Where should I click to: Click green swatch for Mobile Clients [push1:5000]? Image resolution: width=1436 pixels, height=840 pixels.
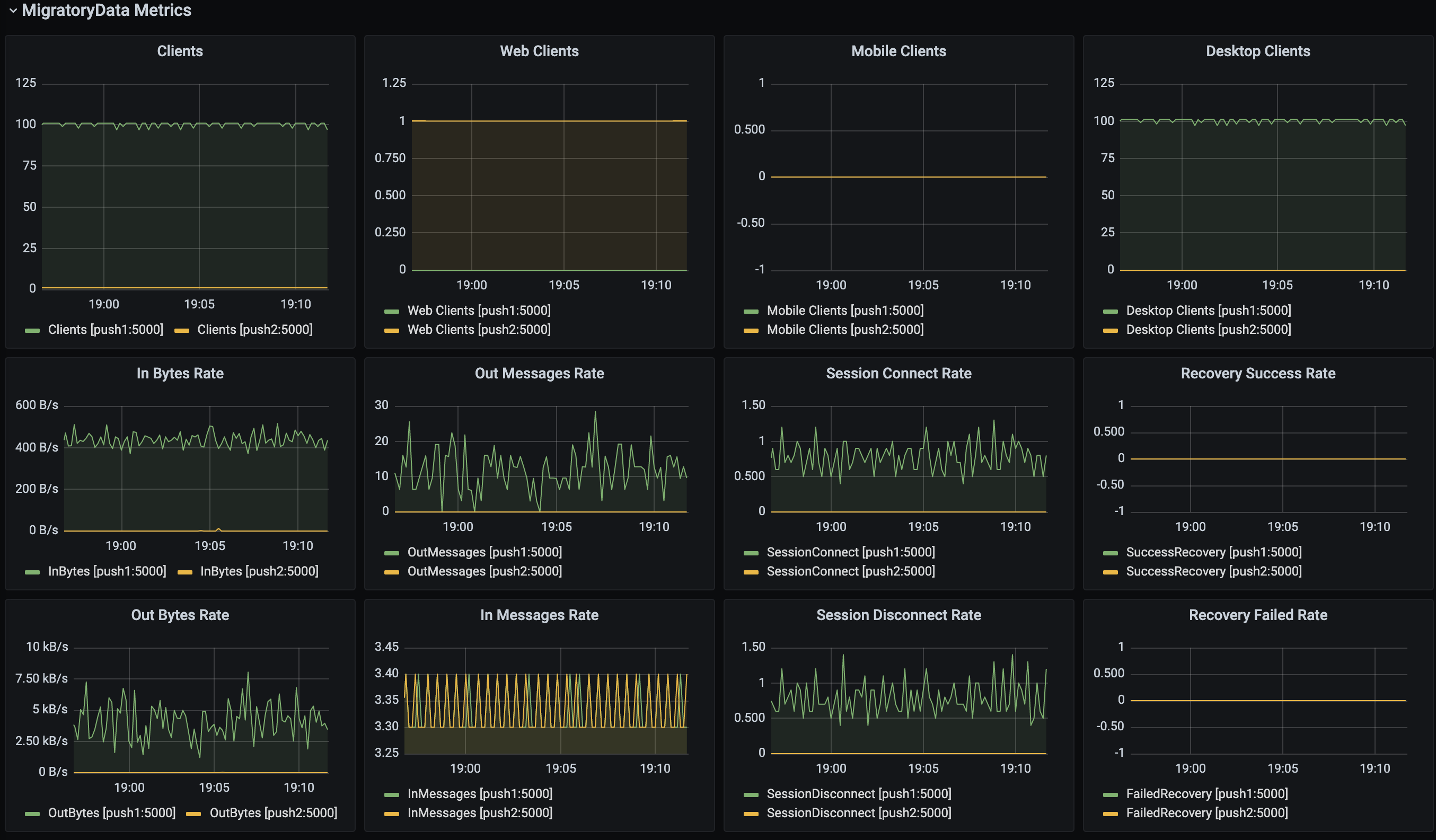[x=751, y=311]
